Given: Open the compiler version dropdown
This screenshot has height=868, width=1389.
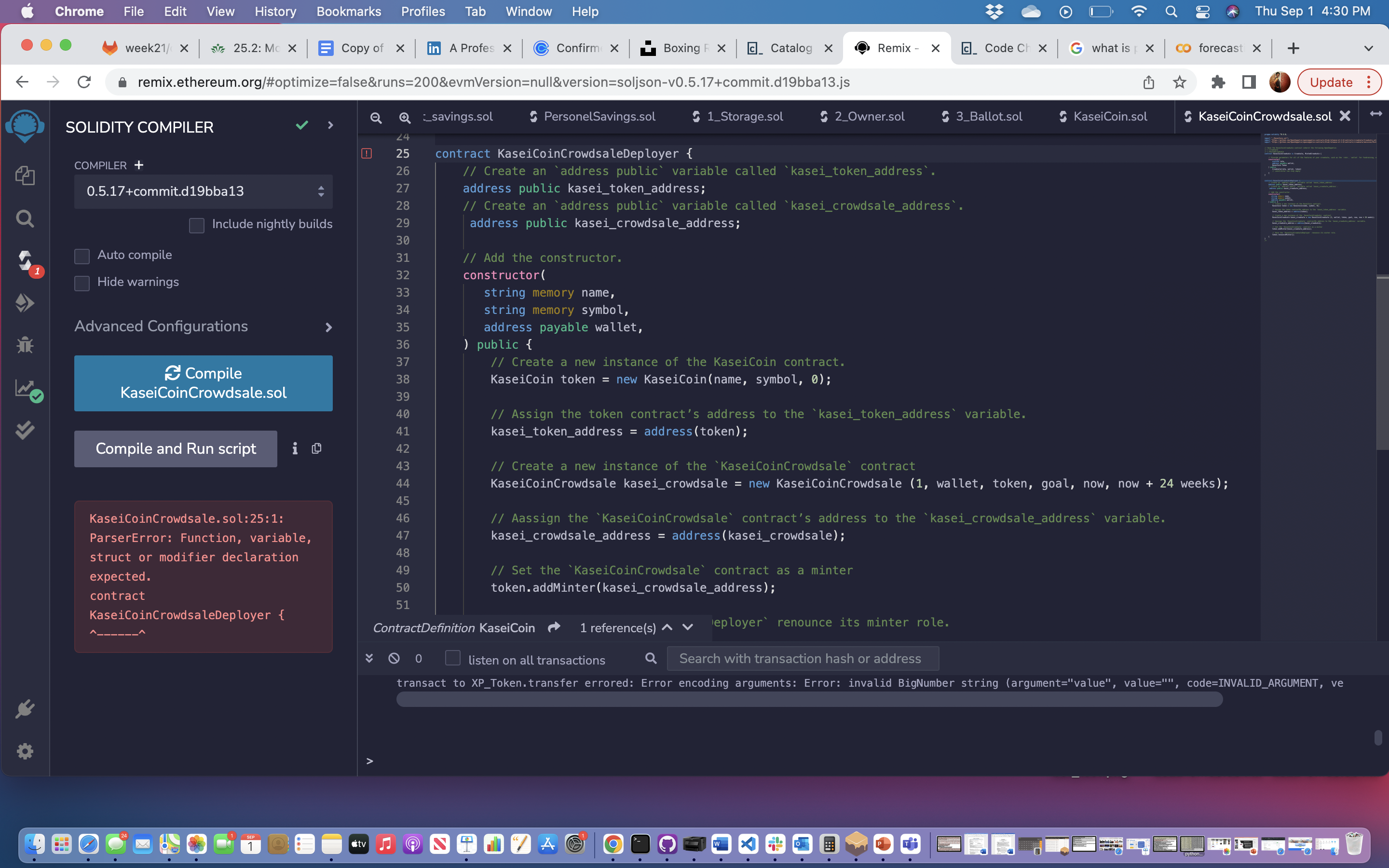Looking at the screenshot, I should (x=203, y=191).
